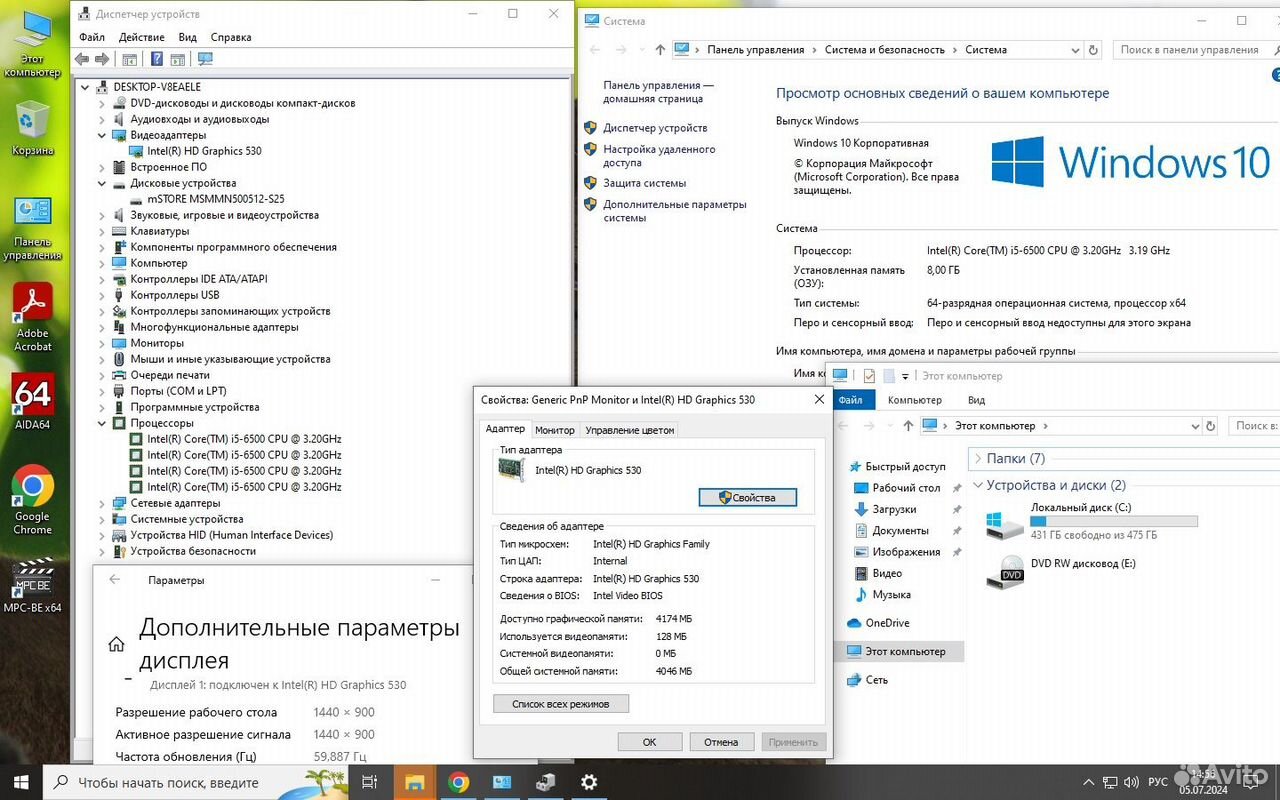Click Дополнительные параметры системы link

pos(675,211)
